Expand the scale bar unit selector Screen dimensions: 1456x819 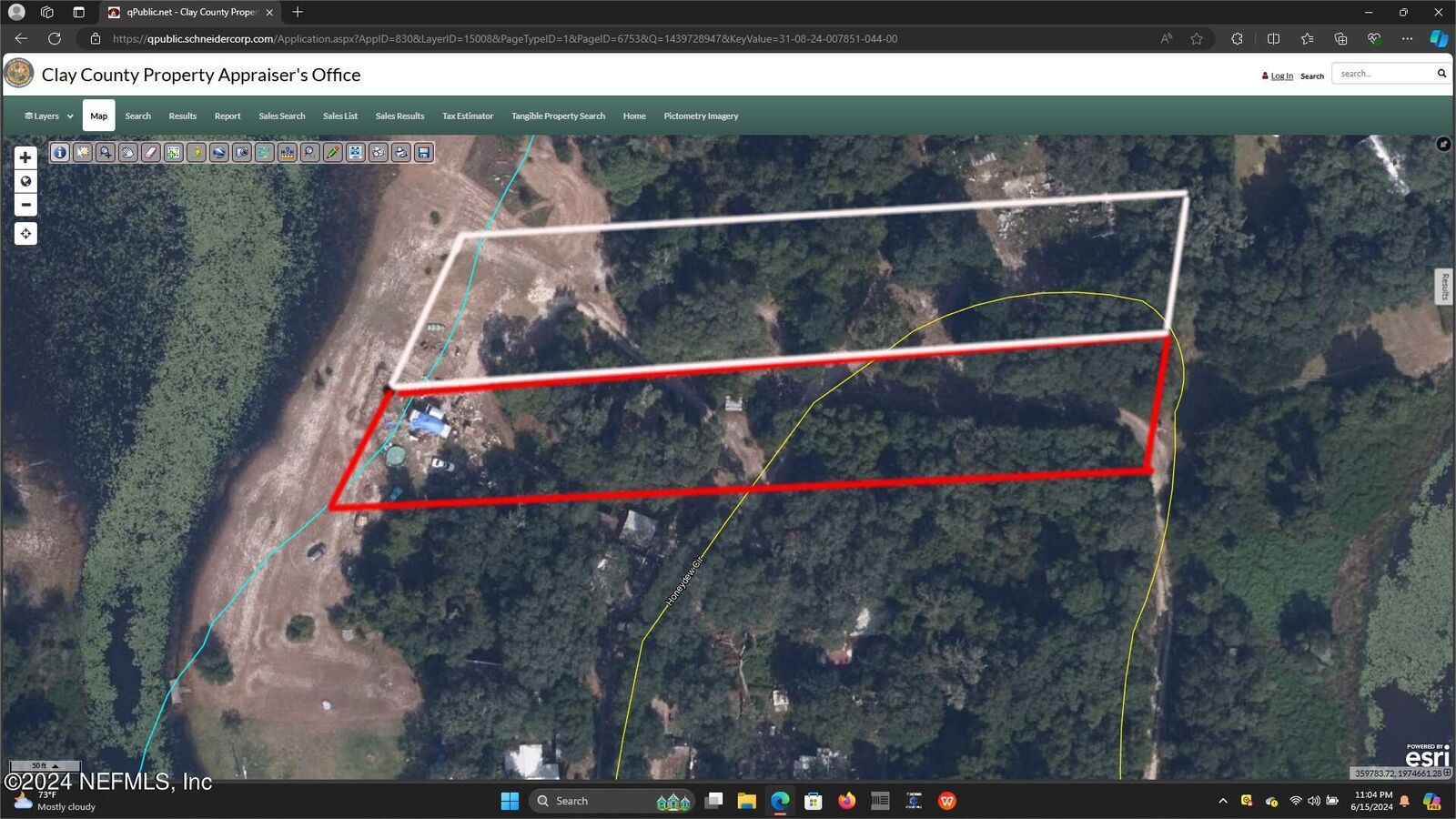[x=45, y=766]
